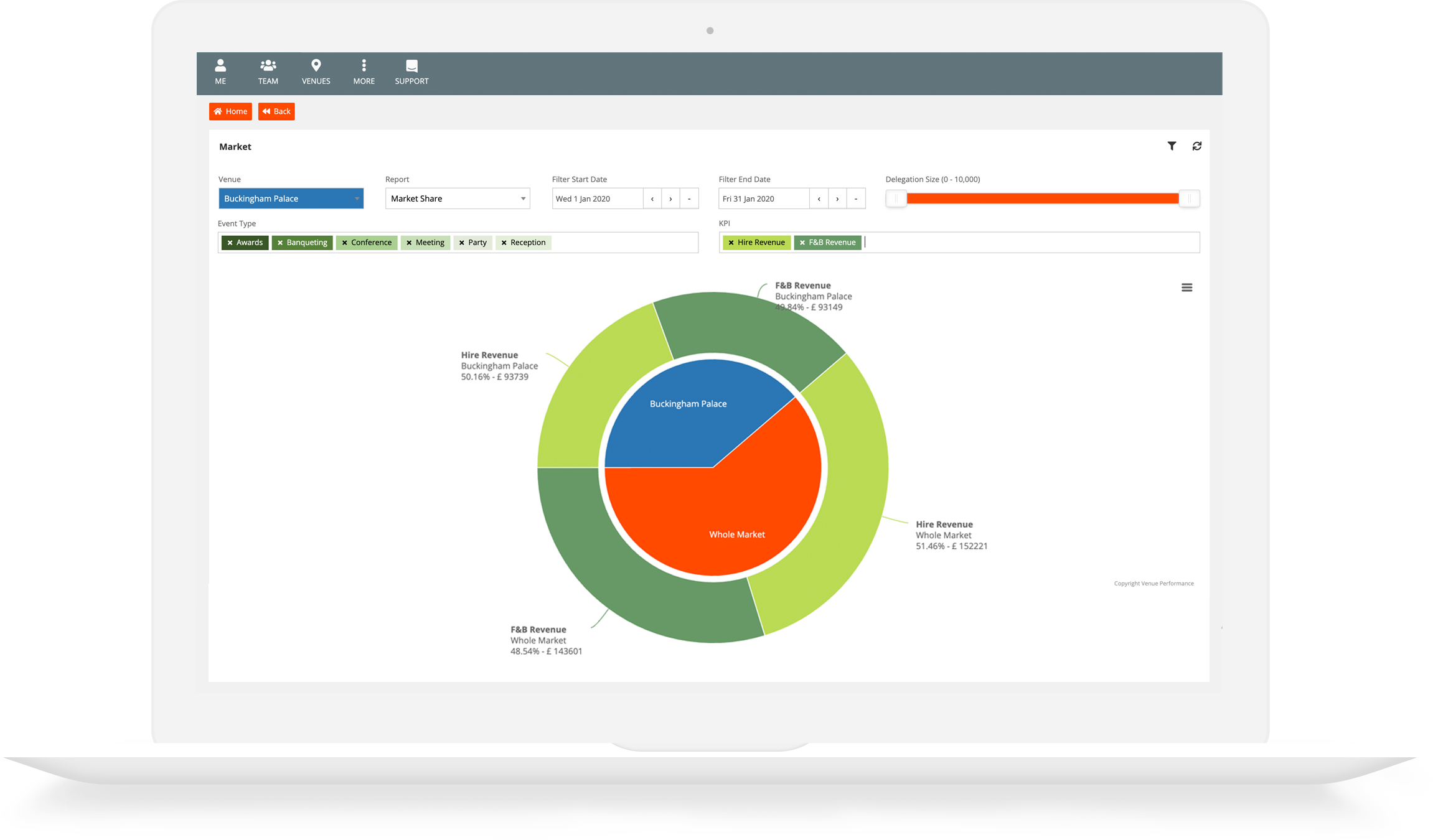1433x840 pixels.
Task: Click the filter icon top right
Action: (1171, 146)
